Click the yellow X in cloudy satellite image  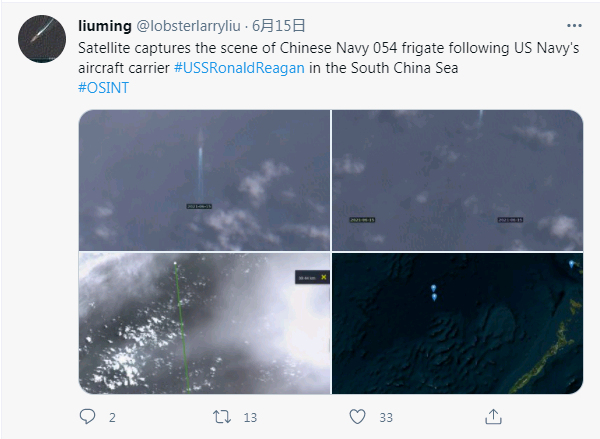click(x=323, y=277)
